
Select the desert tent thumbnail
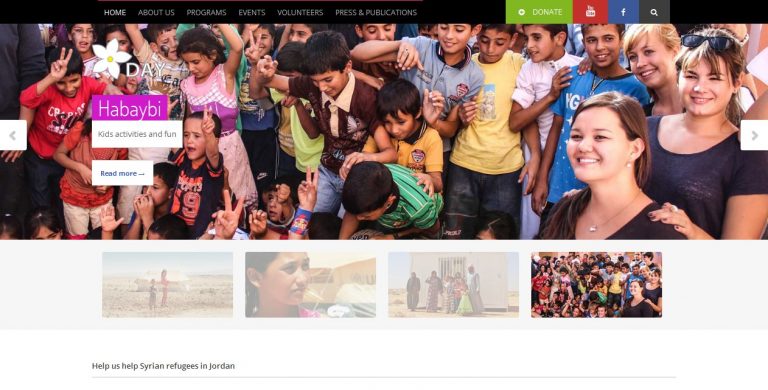click(168, 285)
